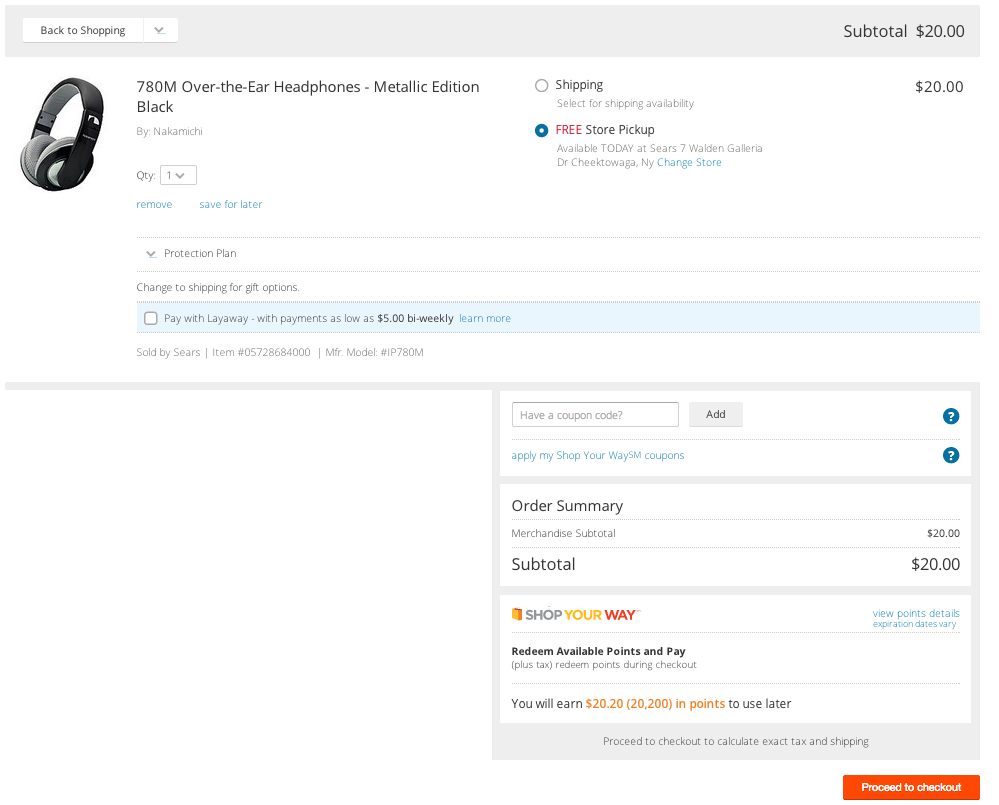Click the 'Mfr. Model: #IP780M' text
This screenshot has height=805, width=999.
(x=375, y=352)
